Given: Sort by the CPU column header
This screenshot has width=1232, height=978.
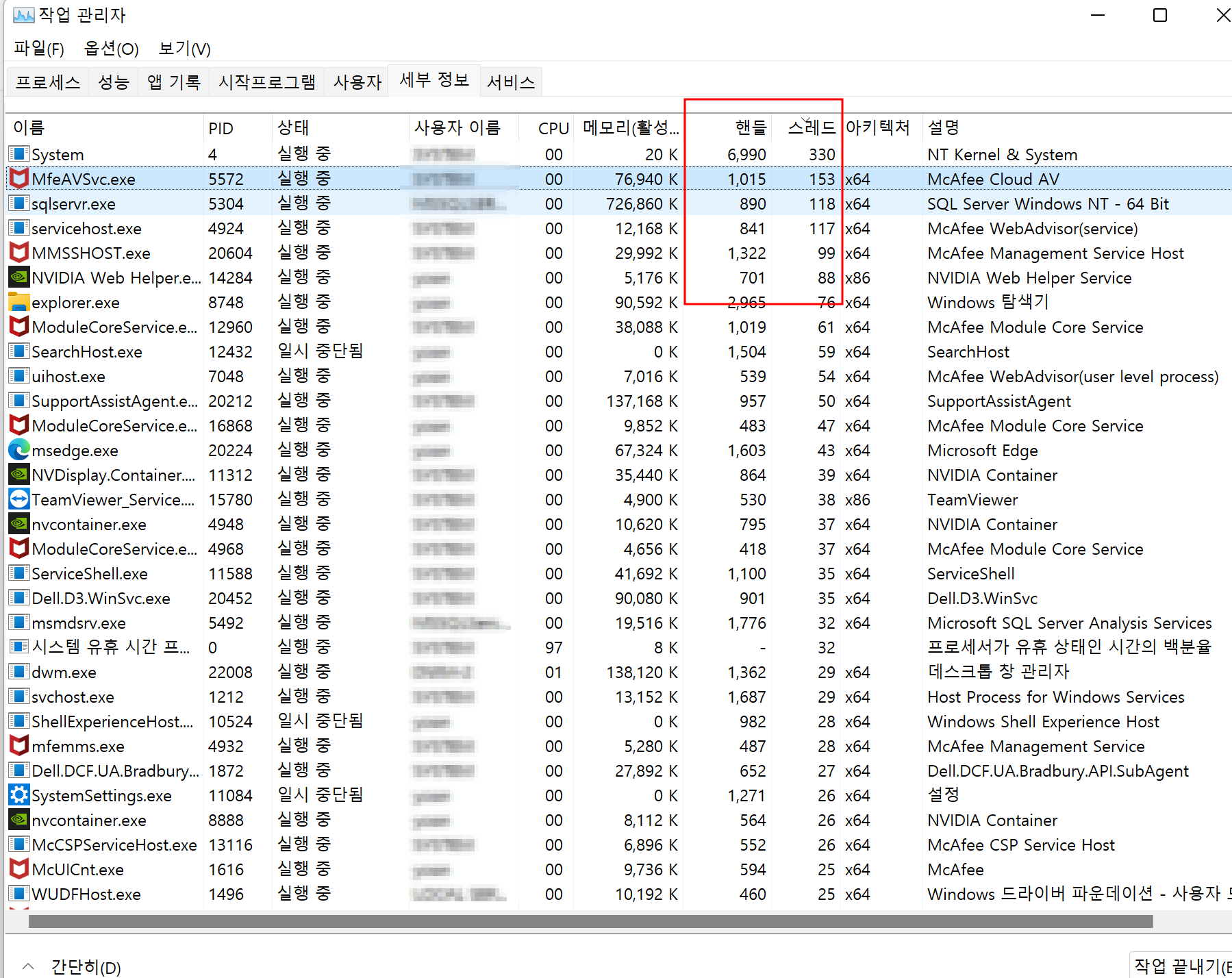Looking at the screenshot, I should (546, 127).
